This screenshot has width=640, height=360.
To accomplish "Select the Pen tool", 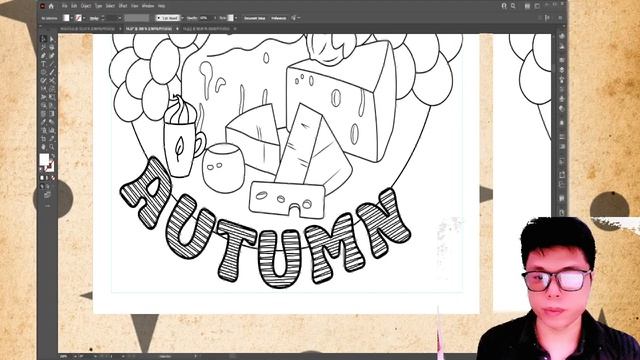I will tap(44, 55).
